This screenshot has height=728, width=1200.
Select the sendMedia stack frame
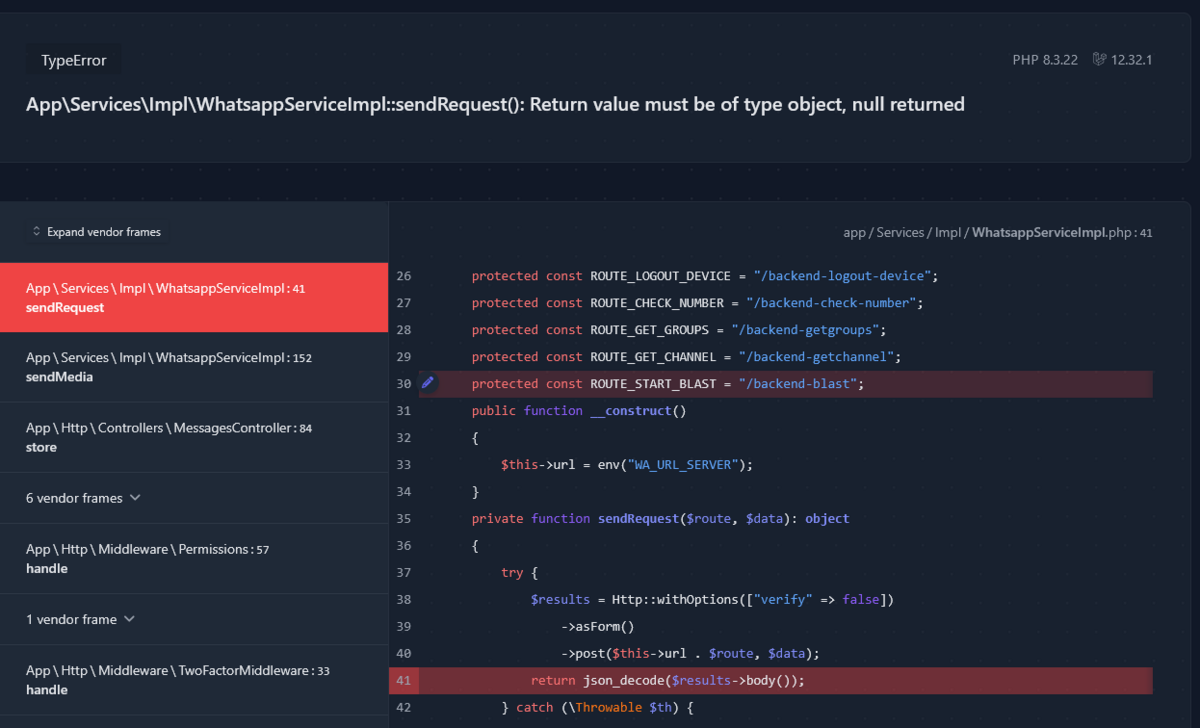click(x=194, y=367)
